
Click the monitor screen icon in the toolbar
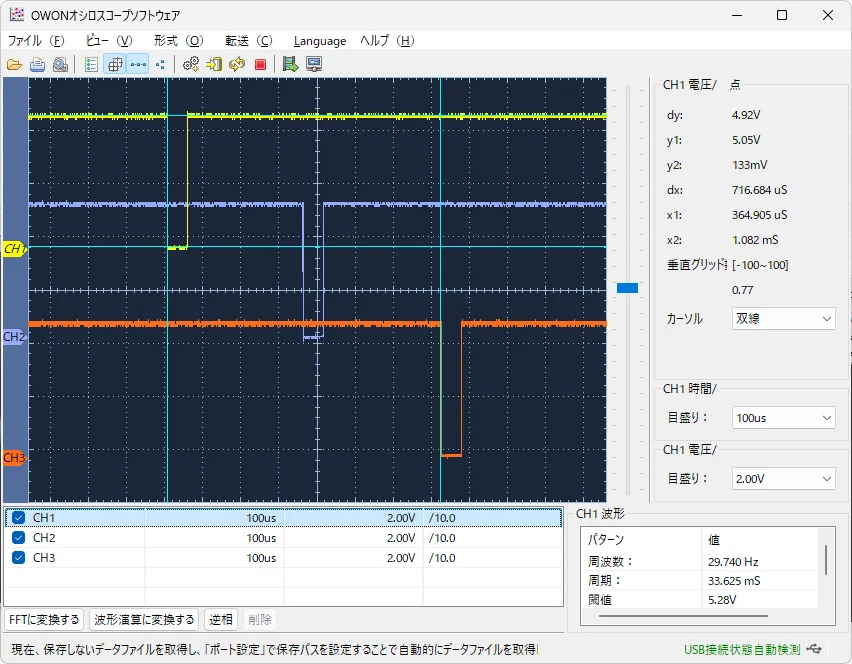[x=314, y=65]
